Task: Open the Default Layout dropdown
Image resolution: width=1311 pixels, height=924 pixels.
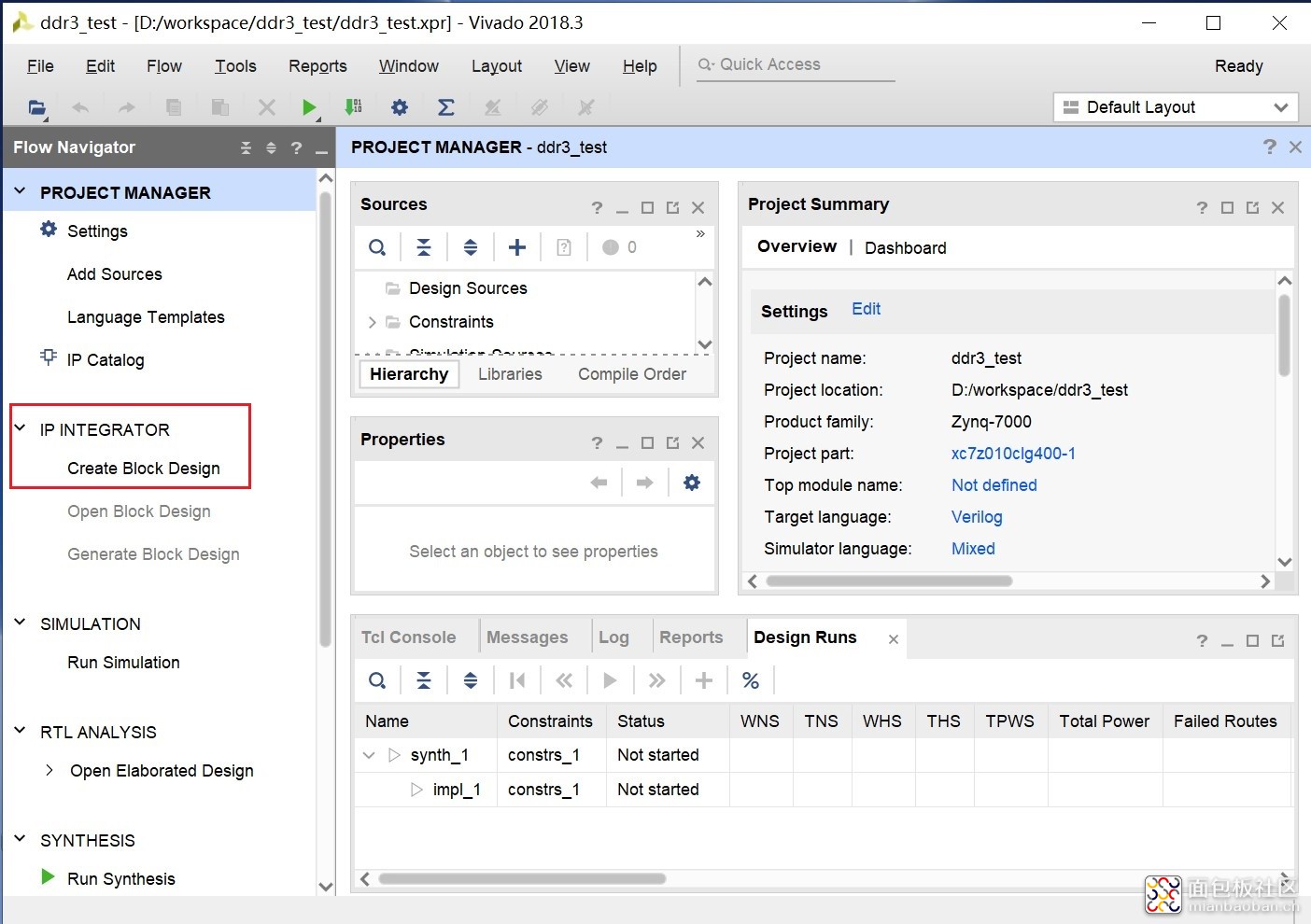Action: 1177,107
